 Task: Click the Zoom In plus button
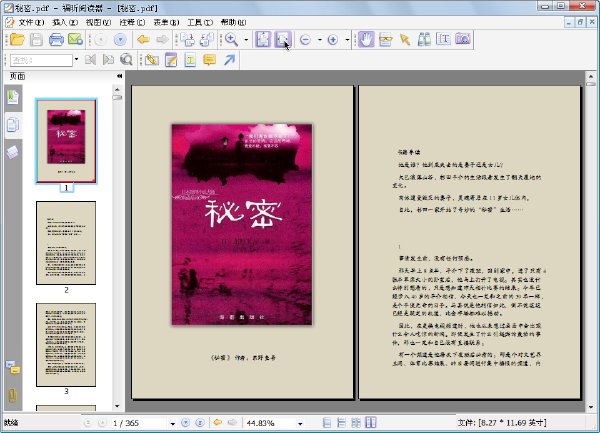pos(333,39)
